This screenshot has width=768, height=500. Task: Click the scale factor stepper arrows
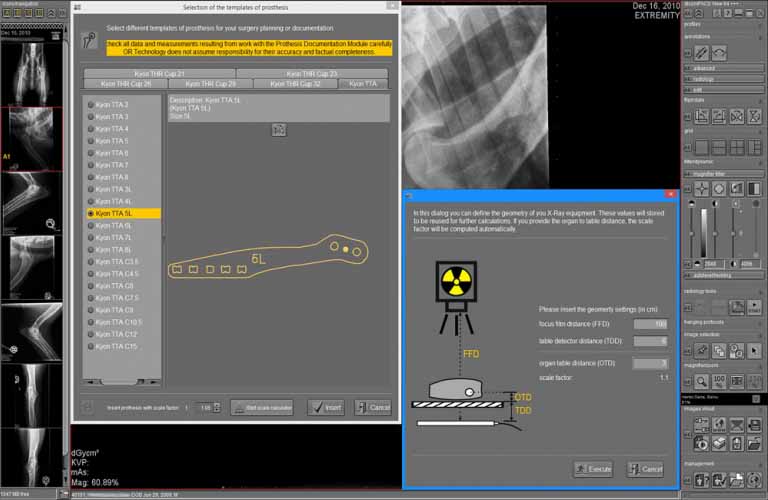217,407
